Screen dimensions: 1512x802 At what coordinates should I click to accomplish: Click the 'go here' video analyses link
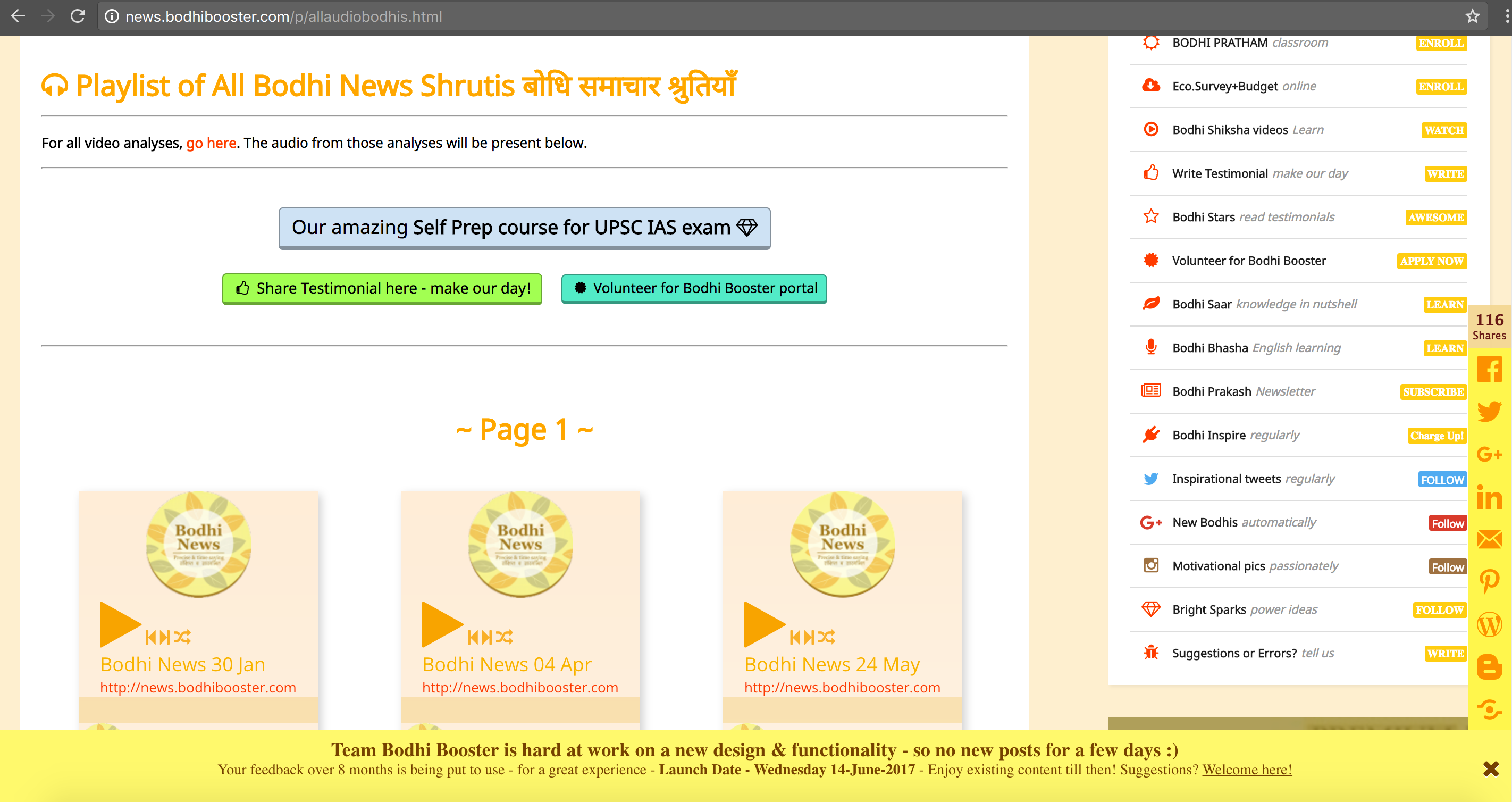[211, 143]
